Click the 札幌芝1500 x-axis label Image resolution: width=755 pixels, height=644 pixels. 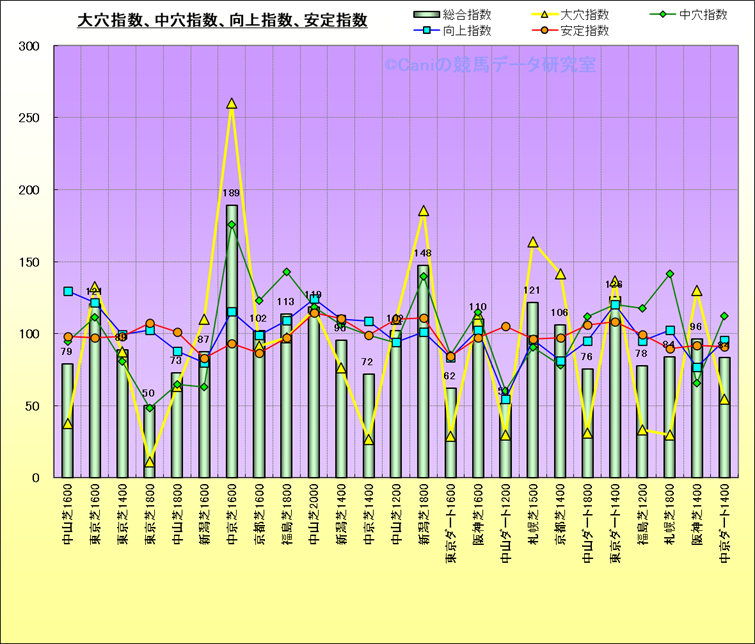click(x=533, y=525)
